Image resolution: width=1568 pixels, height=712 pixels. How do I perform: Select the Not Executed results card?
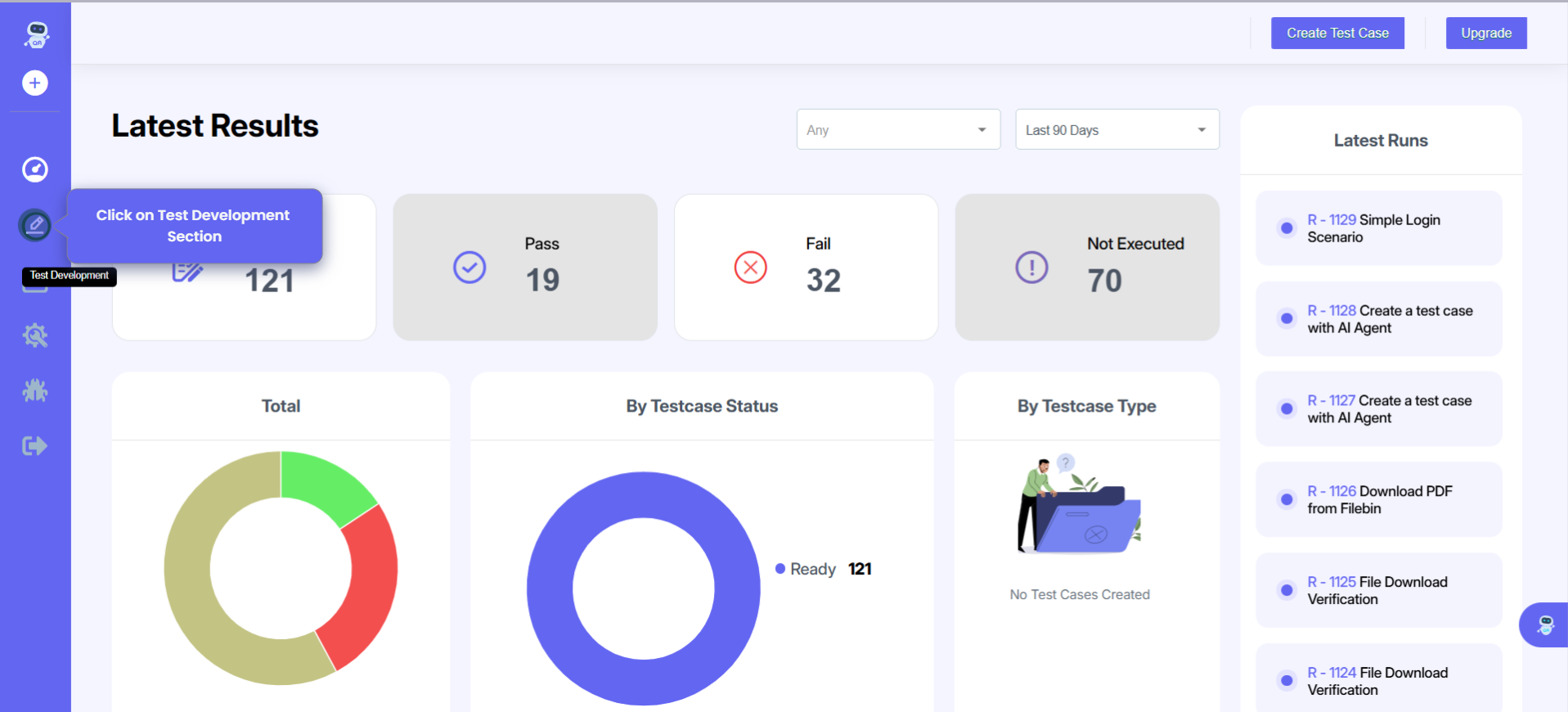tap(1087, 268)
